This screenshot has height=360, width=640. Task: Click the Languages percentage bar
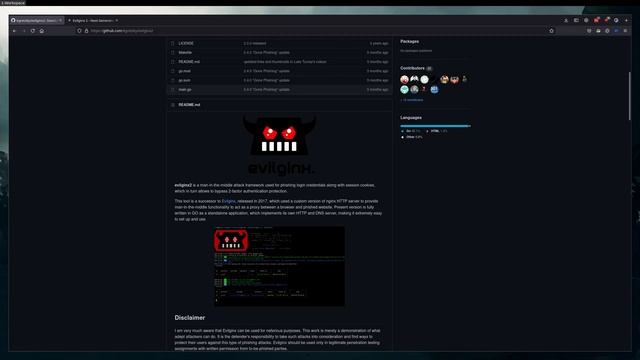coord(436,126)
